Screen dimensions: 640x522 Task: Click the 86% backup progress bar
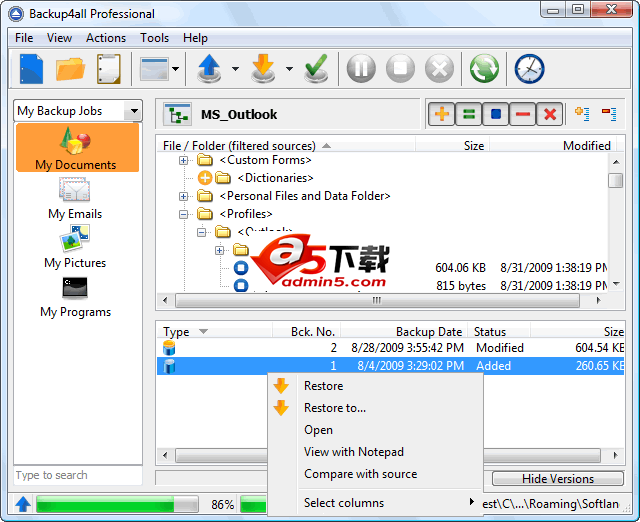tap(117, 504)
